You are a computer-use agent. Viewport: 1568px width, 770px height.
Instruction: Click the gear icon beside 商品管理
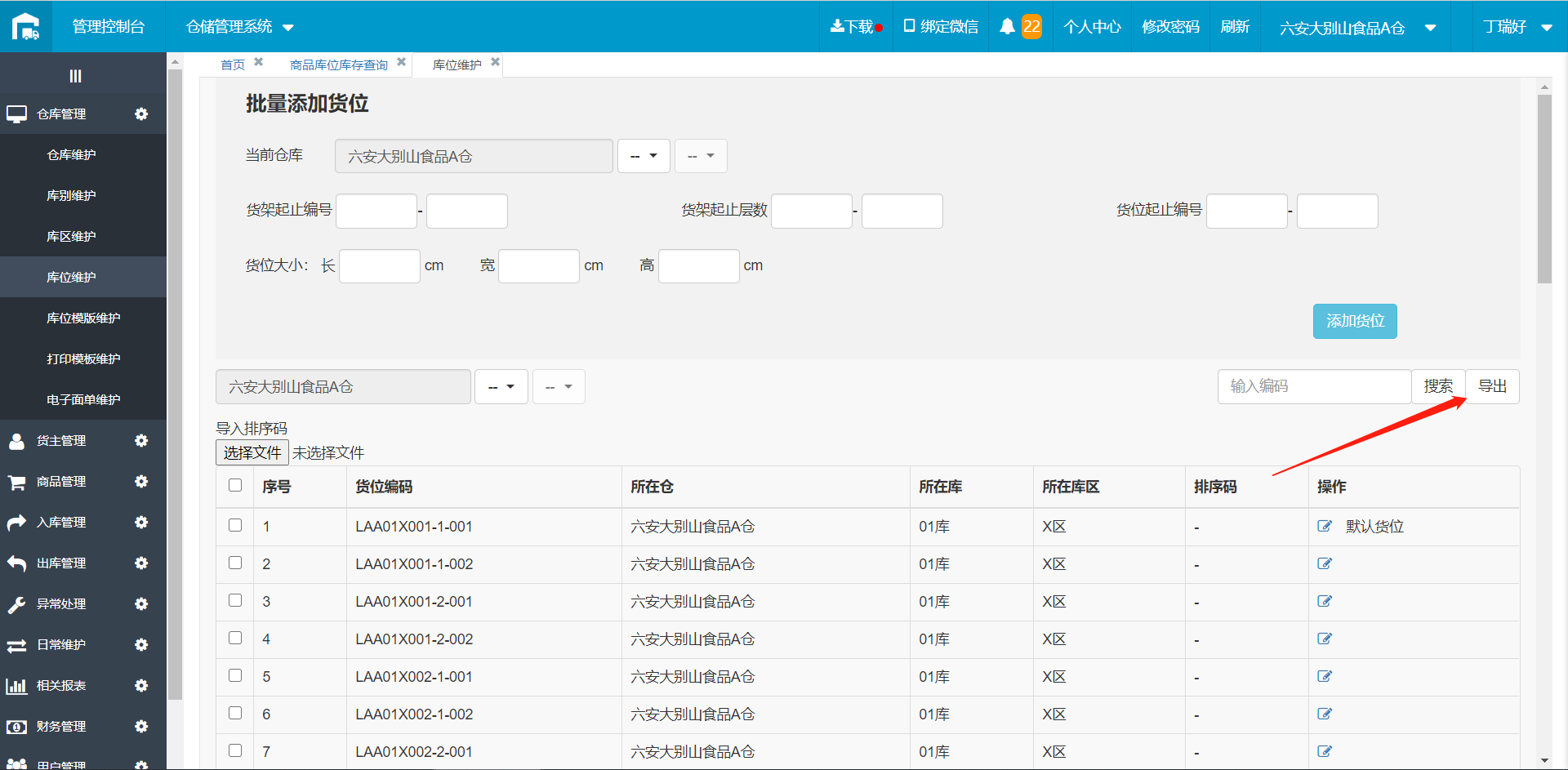pos(141,481)
